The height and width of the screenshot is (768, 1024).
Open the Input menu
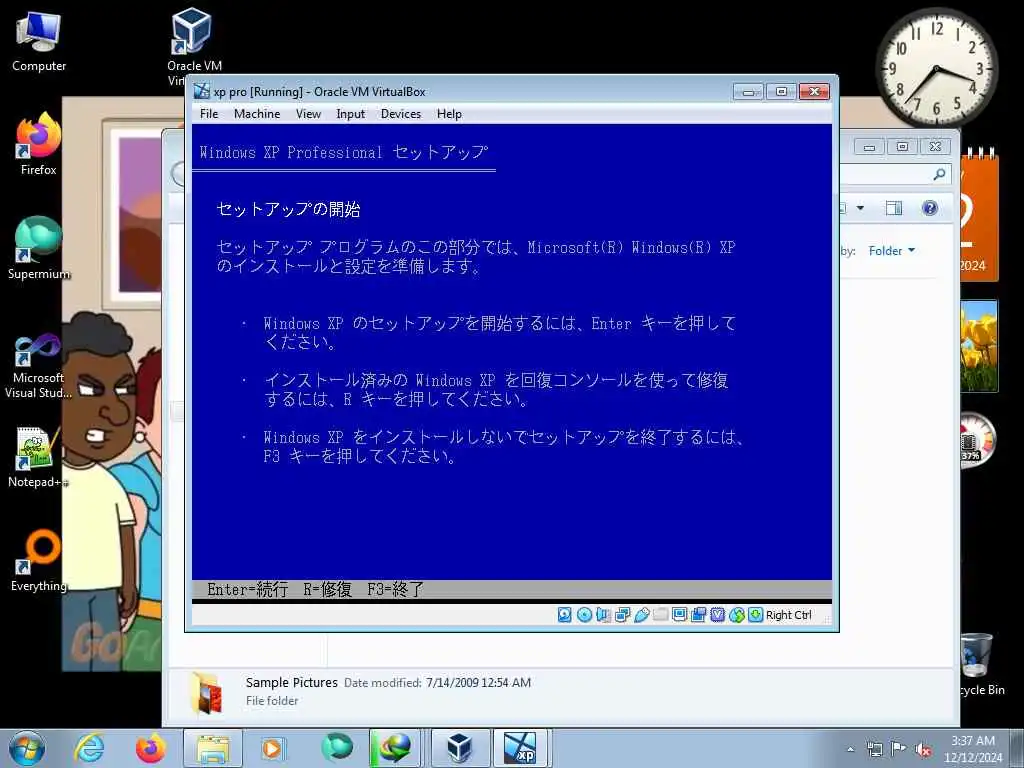[351, 114]
